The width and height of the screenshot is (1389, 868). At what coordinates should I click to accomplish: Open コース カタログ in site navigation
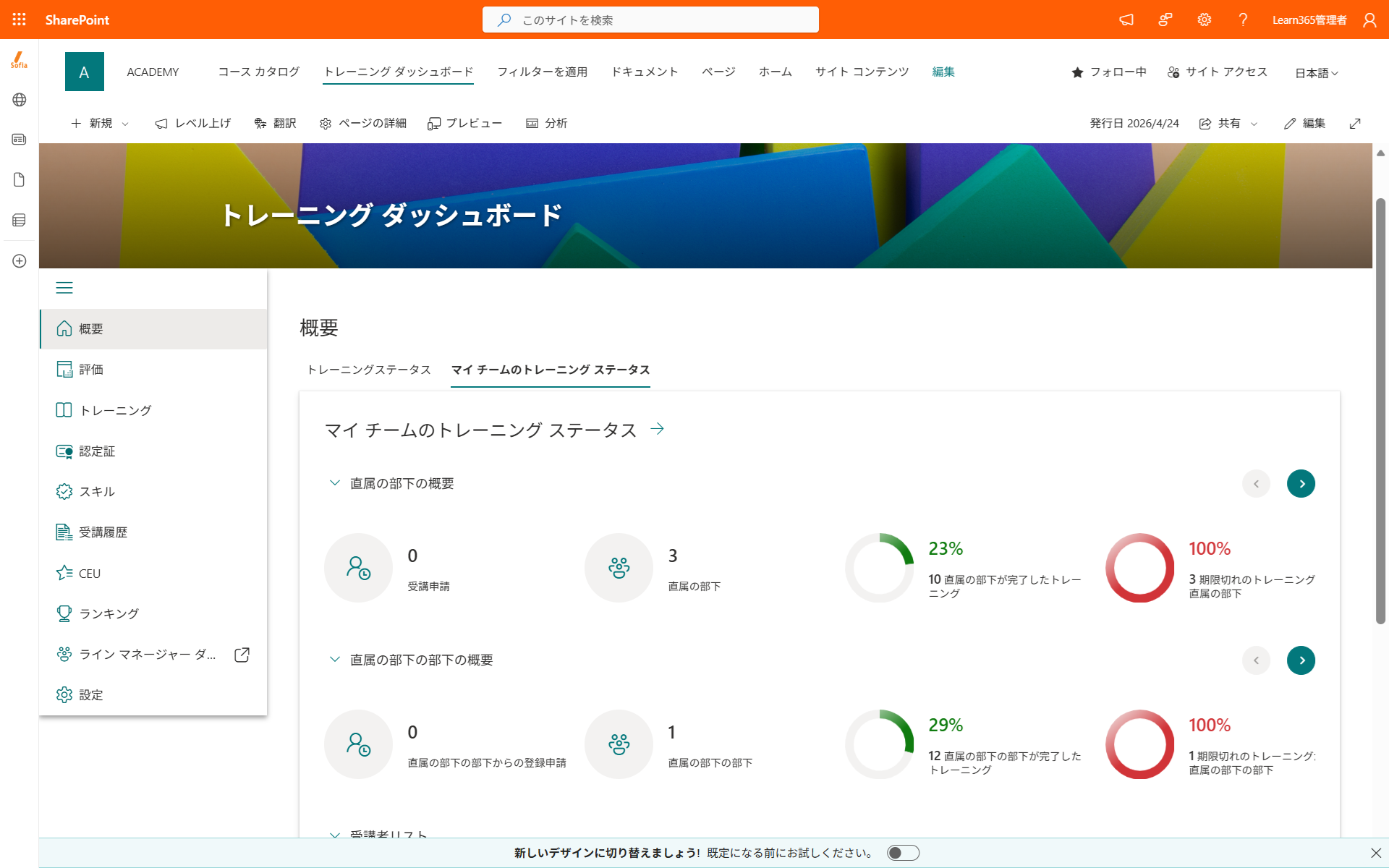coord(259,72)
